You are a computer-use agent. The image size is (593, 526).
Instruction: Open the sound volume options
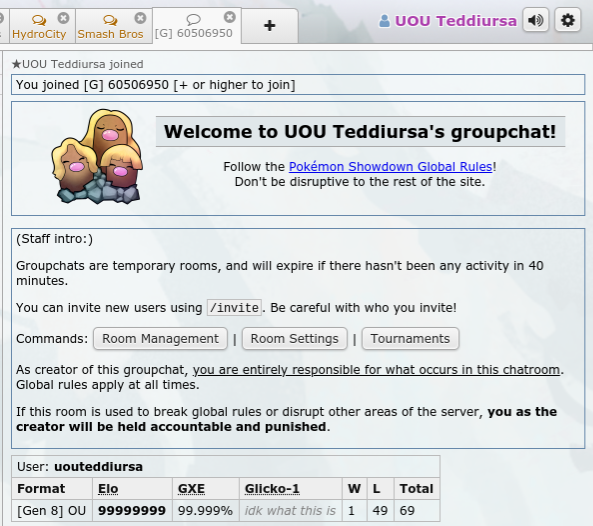pyautogui.click(x=536, y=20)
